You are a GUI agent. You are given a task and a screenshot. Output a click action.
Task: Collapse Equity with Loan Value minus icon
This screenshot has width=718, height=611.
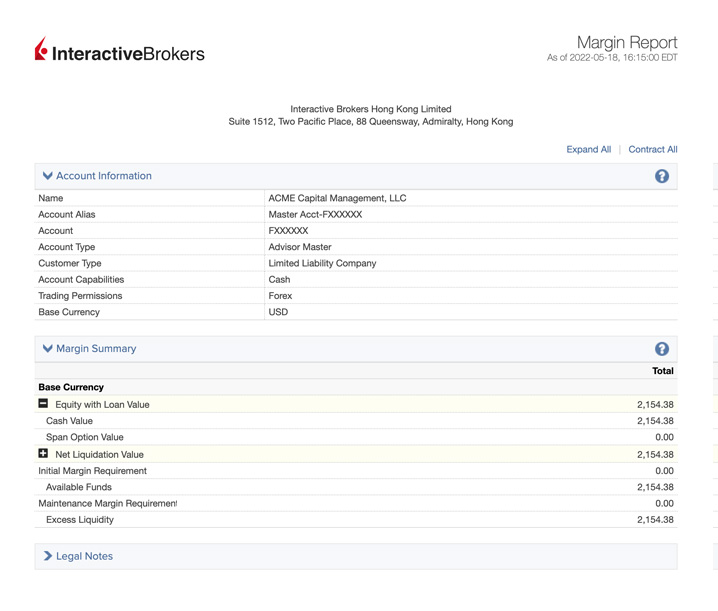[x=43, y=404]
